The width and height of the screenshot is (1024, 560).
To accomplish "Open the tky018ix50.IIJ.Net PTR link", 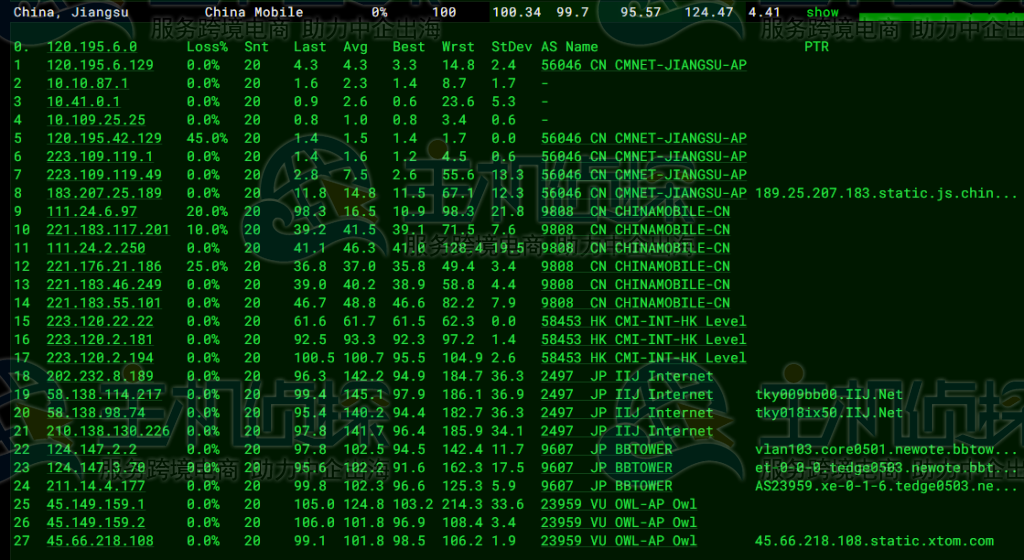I will 828,412.
